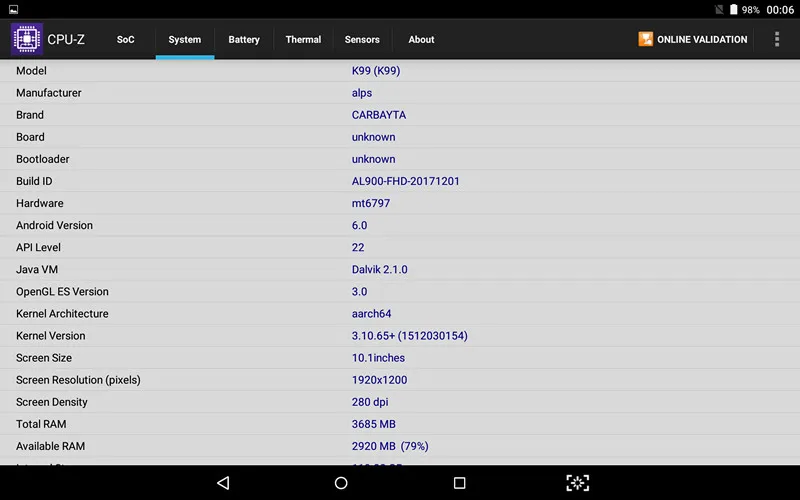Select the Screen Density label
Screen dimensions: 800x500
pos(52,402)
